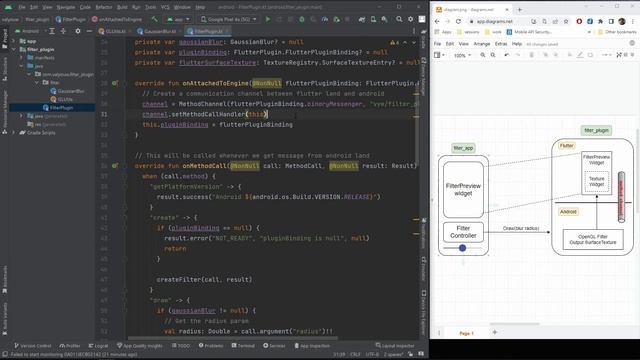Select the Page 1 tab in diagrams.net

(466, 333)
